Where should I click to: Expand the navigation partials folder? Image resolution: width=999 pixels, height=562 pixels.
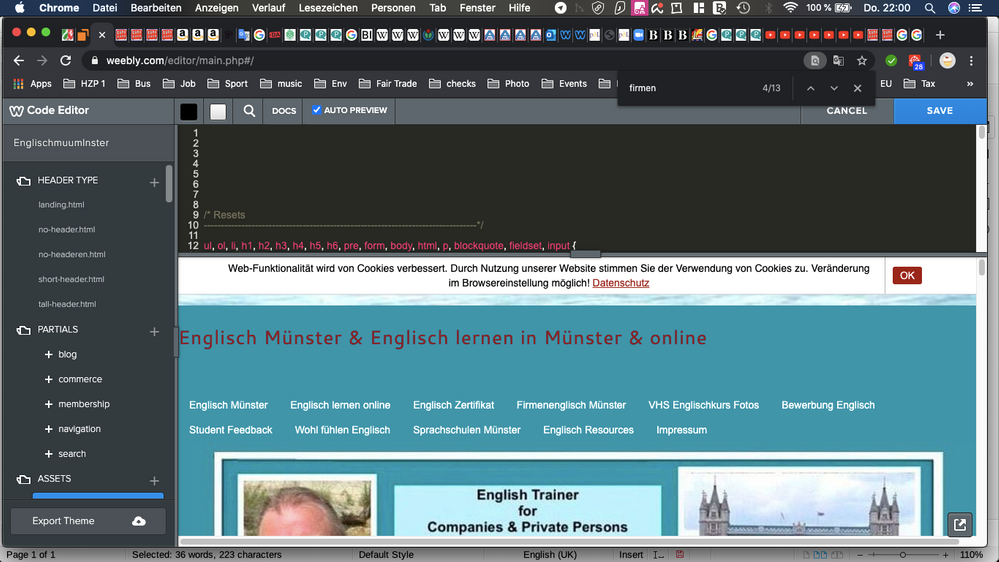(49, 429)
